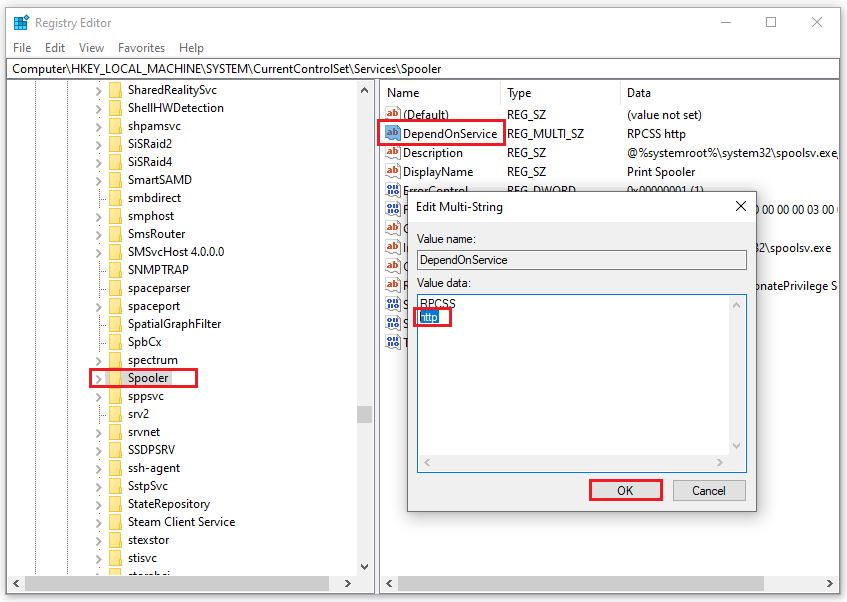Click the SSDPSRV folder icon
The image size is (847, 602).
point(115,450)
